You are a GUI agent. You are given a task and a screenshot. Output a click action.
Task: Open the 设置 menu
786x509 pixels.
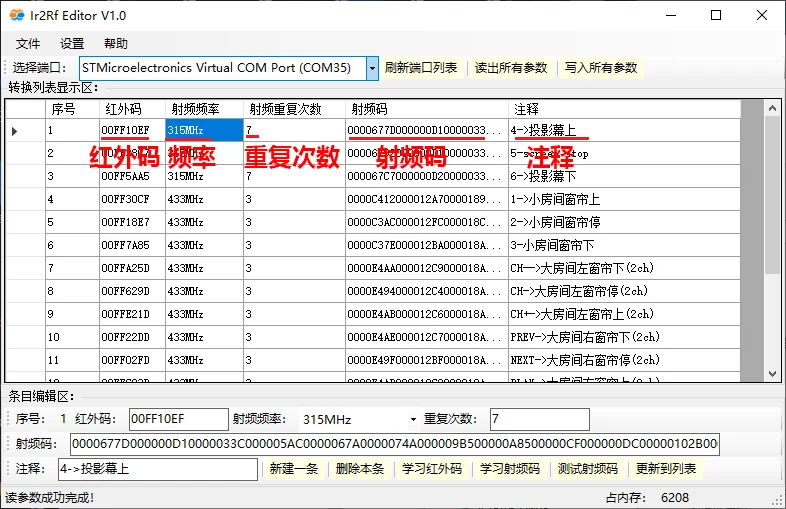pyautogui.click(x=72, y=44)
